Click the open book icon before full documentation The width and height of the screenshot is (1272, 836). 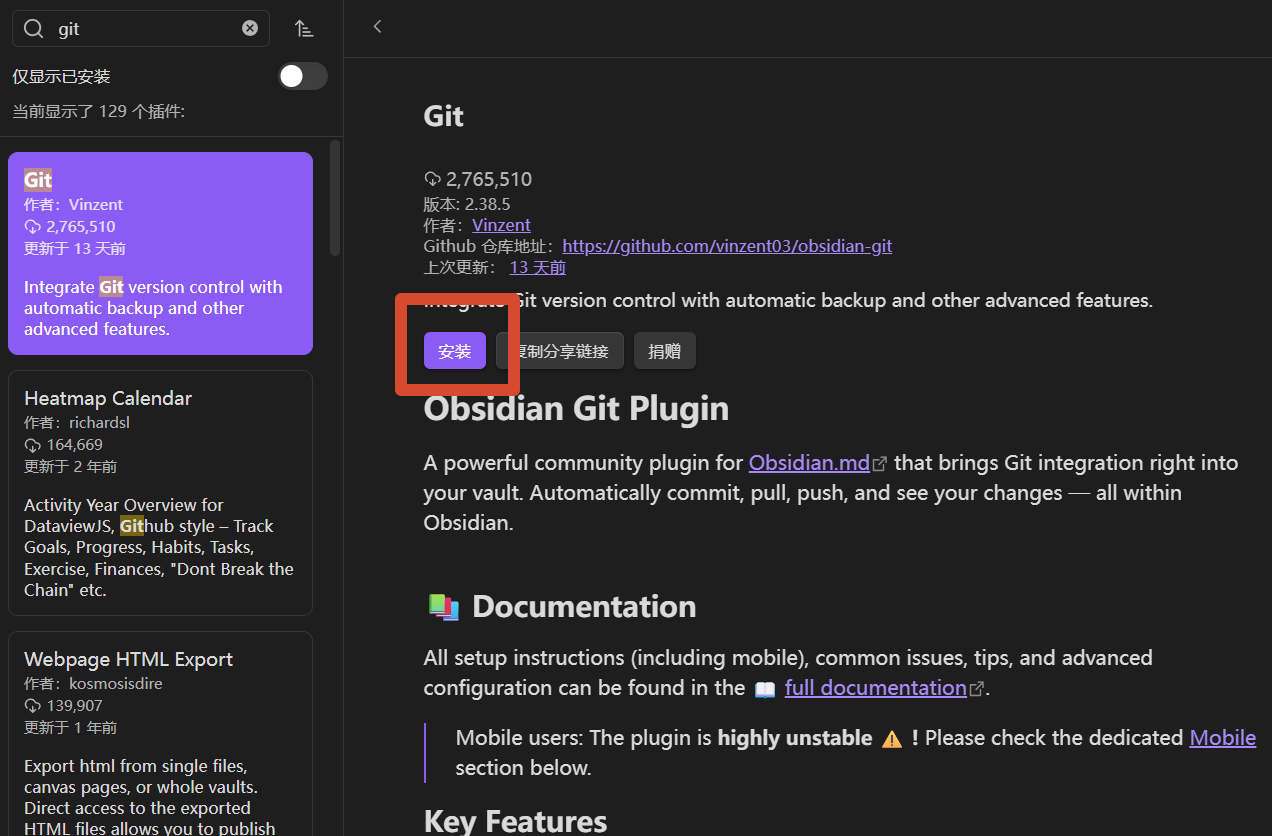[765, 689]
